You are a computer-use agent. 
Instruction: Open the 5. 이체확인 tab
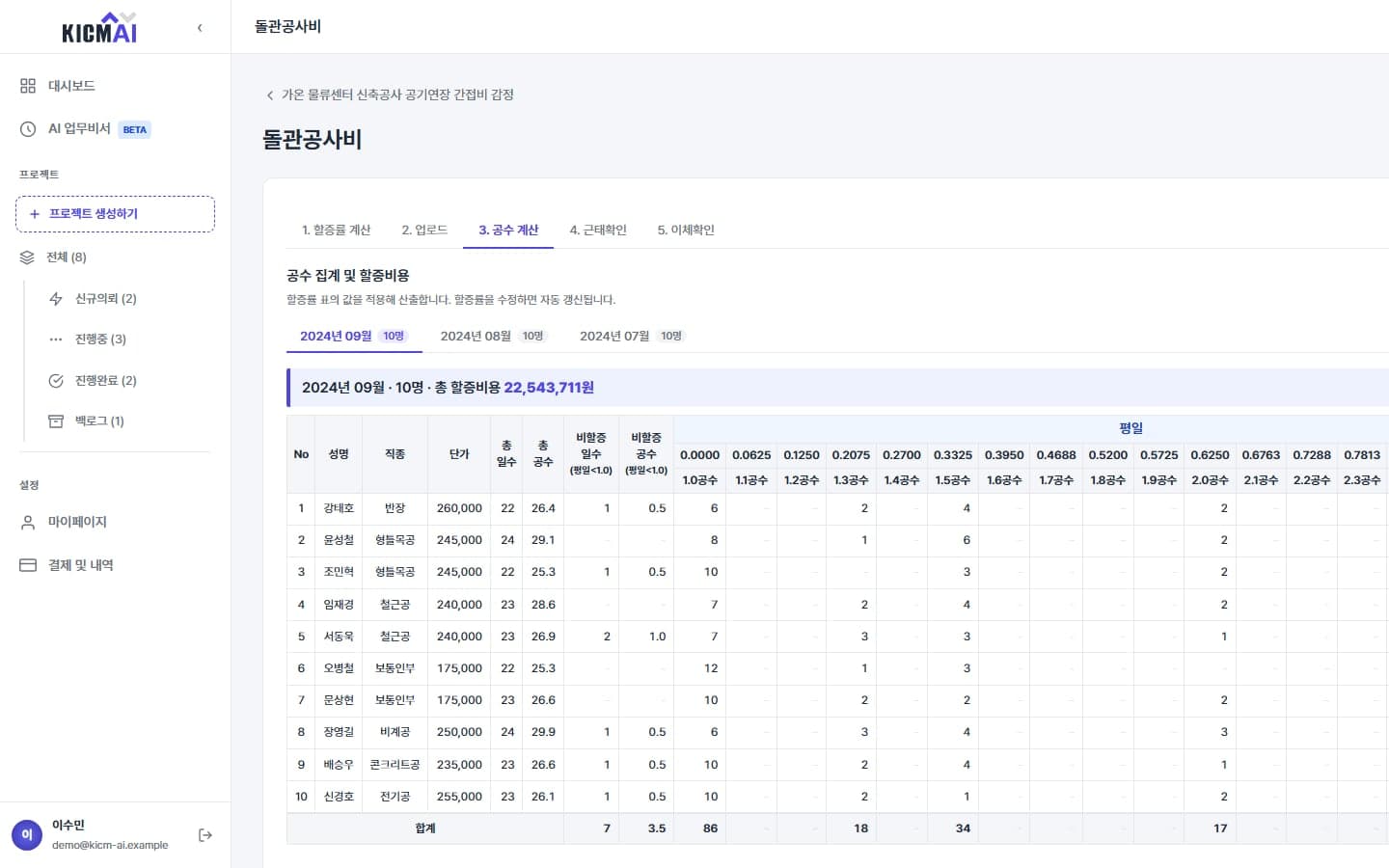686,231
